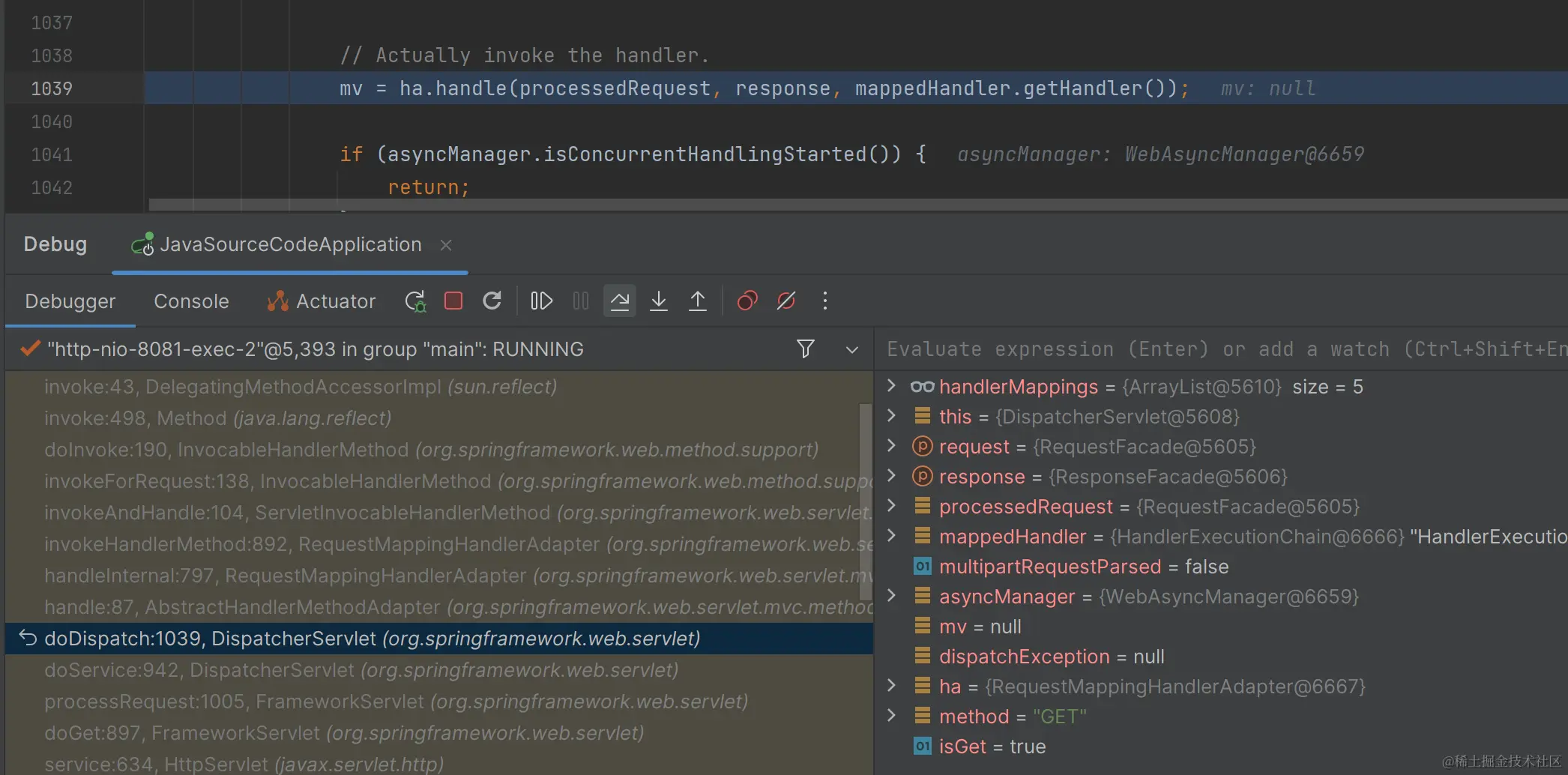Expand the mappedHandler variable

coord(891,536)
